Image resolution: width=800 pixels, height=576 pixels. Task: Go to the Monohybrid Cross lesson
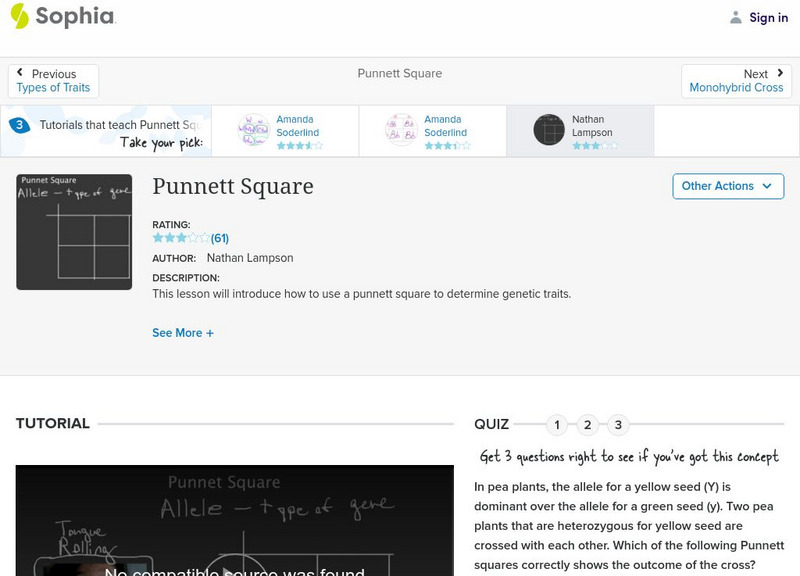(737, 87)
